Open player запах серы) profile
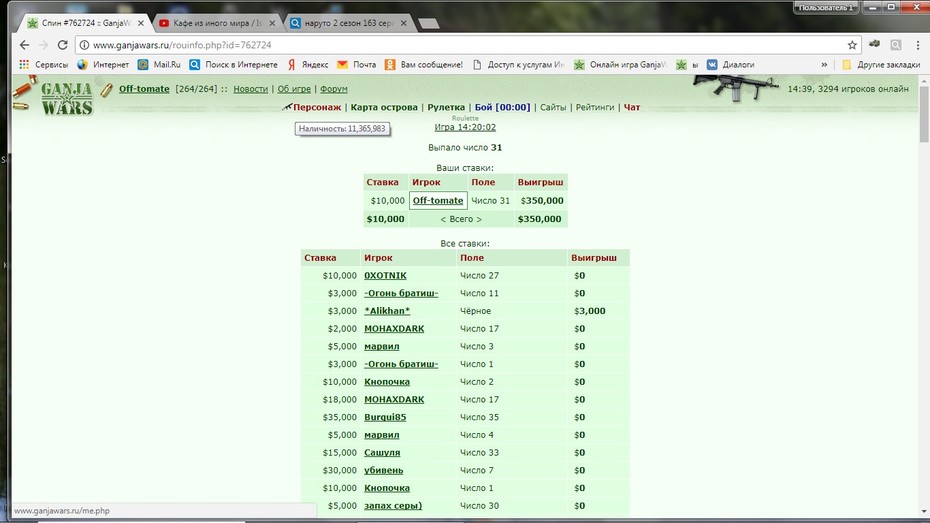The image size is (930, 523). pos(393,506)
